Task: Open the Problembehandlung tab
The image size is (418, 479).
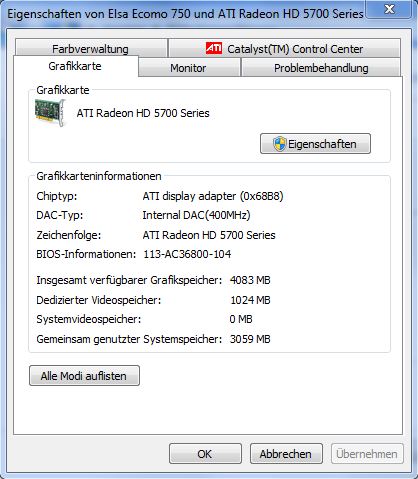Action: 321,68
